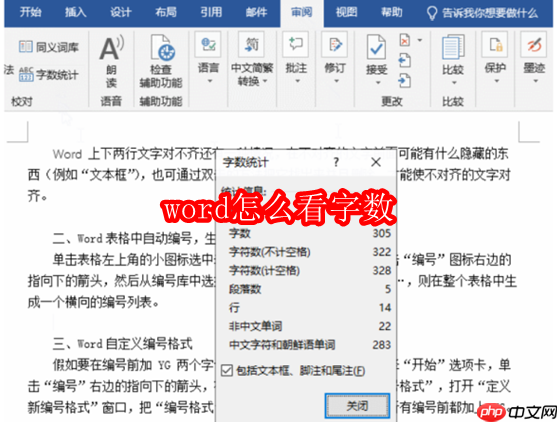Click the reject change icon with red X
Viewport: 558px width, 422px height.
tap(405, 40)
